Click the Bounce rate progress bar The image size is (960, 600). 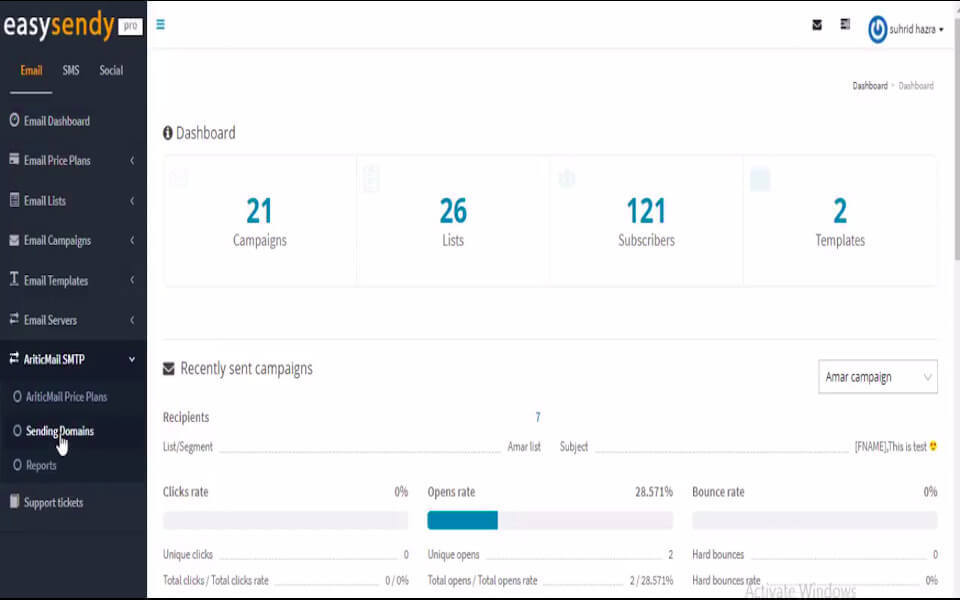[x=814, y=520]
